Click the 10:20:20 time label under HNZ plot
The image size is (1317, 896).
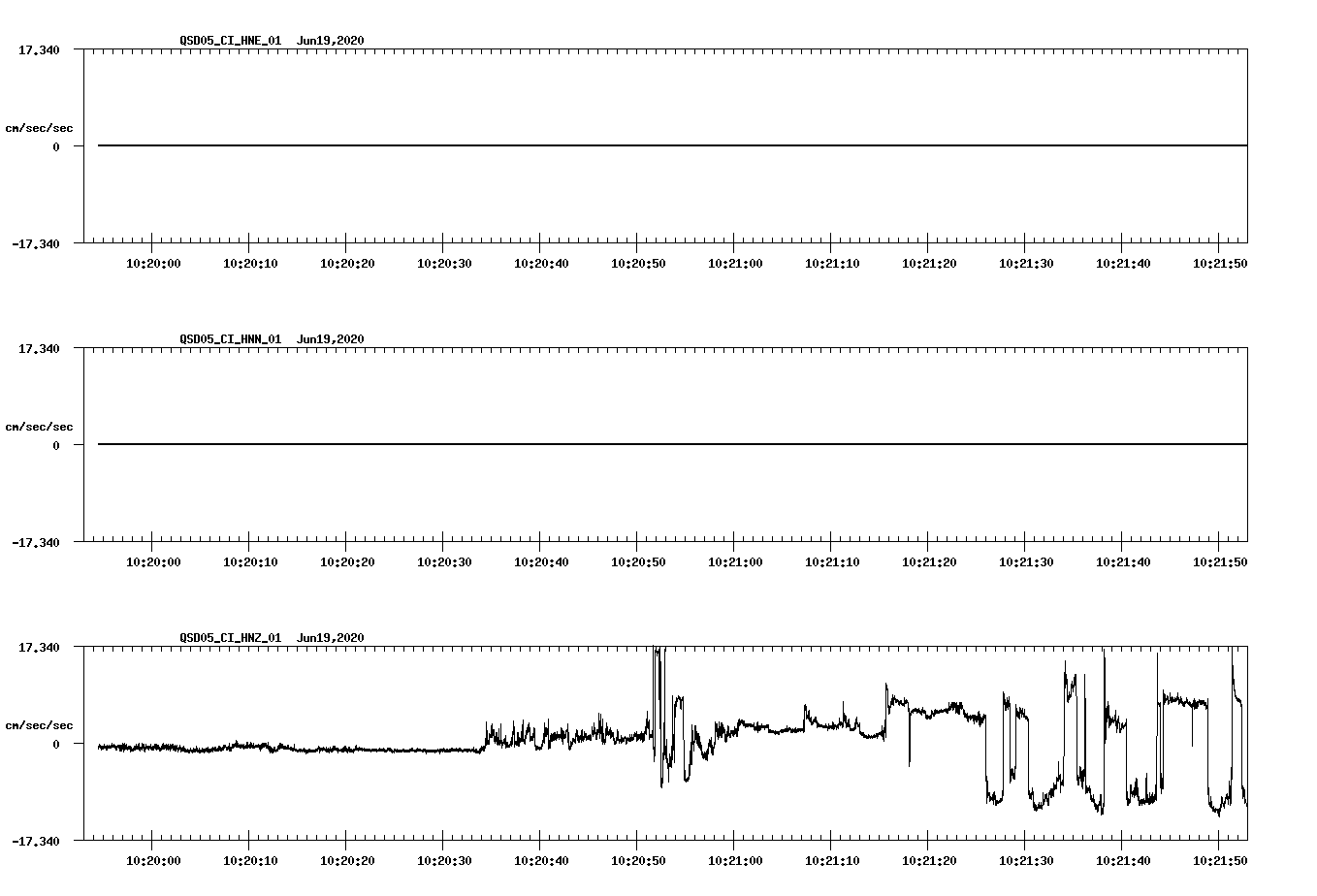tap(347, 861)
